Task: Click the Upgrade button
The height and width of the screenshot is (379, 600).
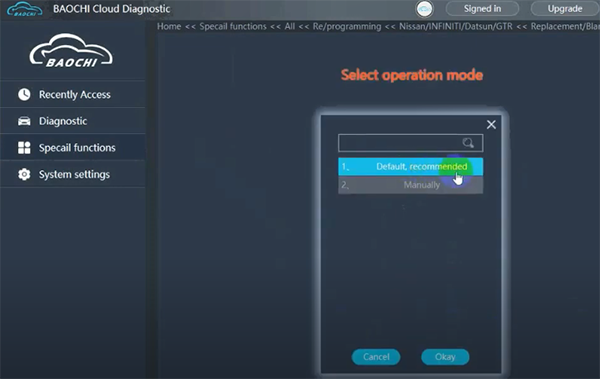Action: point(565,8)
